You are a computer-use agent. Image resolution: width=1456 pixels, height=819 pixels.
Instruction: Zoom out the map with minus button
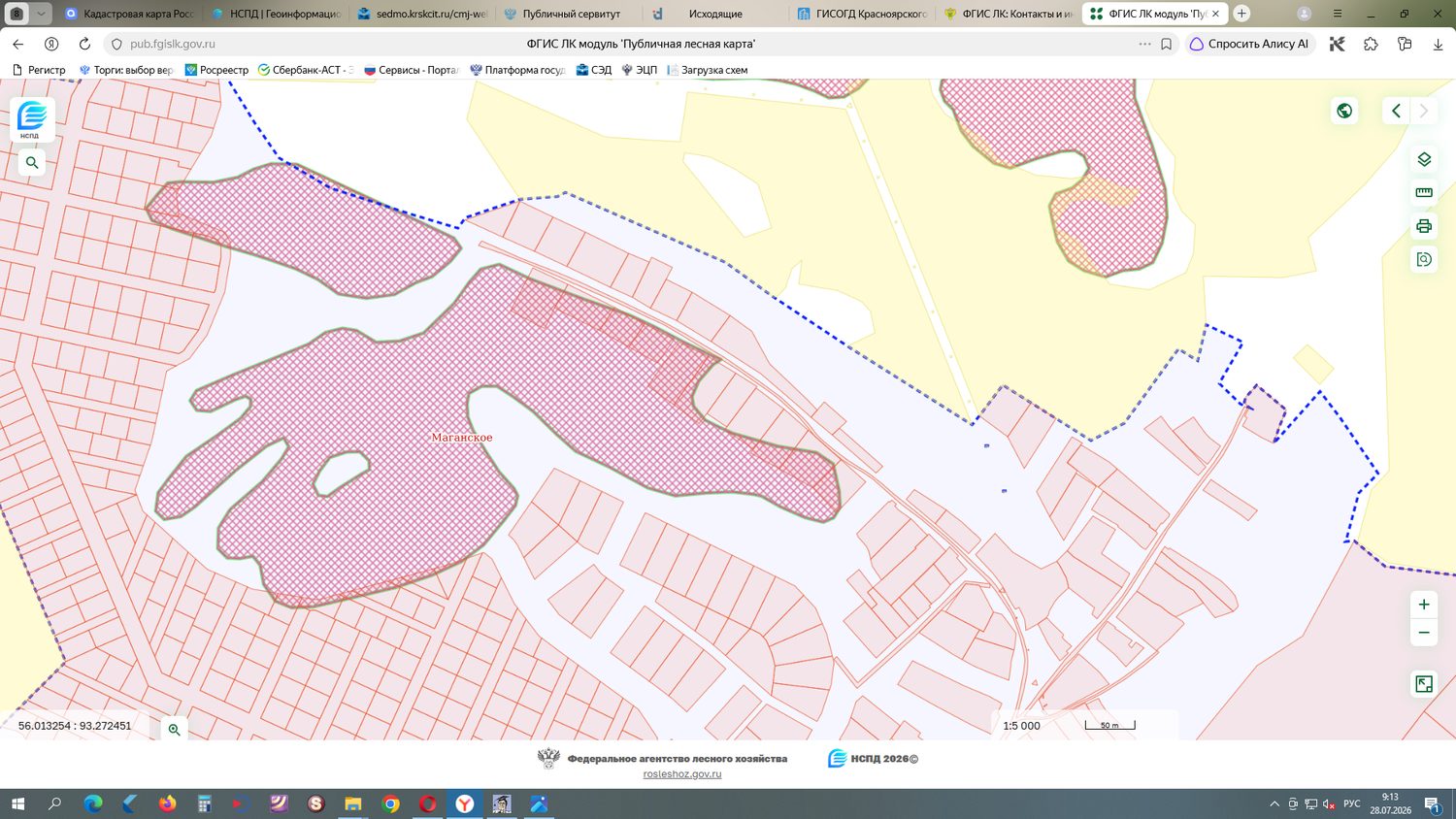click(1424, 633)
